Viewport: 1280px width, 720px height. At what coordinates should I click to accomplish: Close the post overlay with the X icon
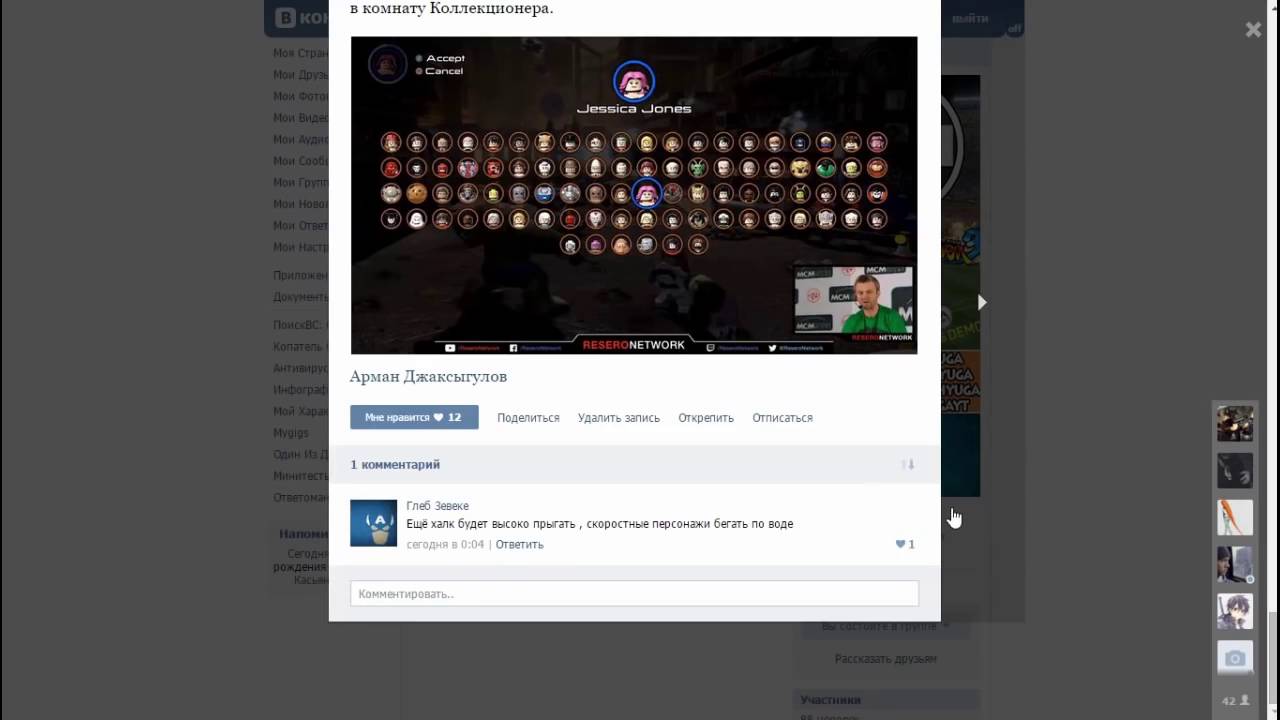coord(1253,30)
